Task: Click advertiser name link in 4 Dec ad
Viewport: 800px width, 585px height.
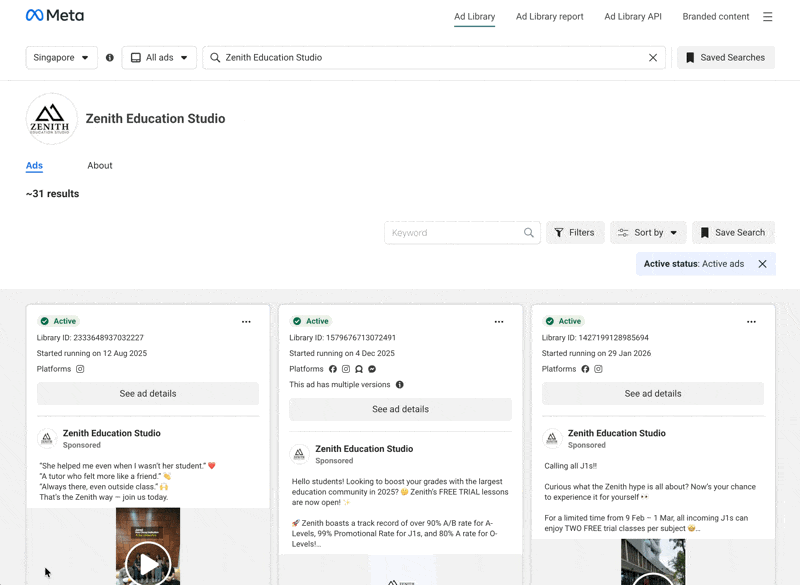Action: (x=364, y=449)
